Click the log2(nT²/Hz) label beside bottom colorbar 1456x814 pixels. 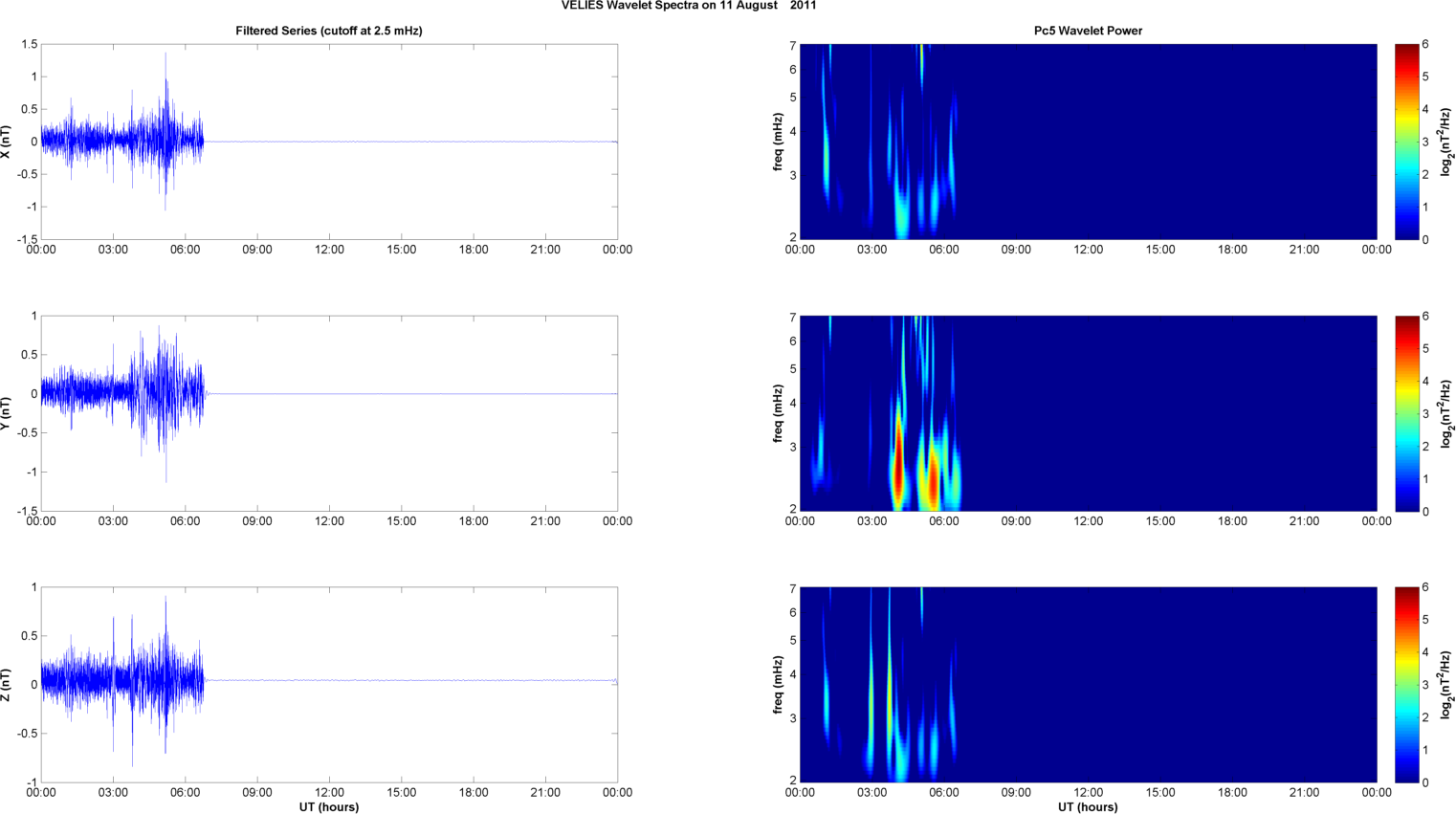pos(1446,685)
